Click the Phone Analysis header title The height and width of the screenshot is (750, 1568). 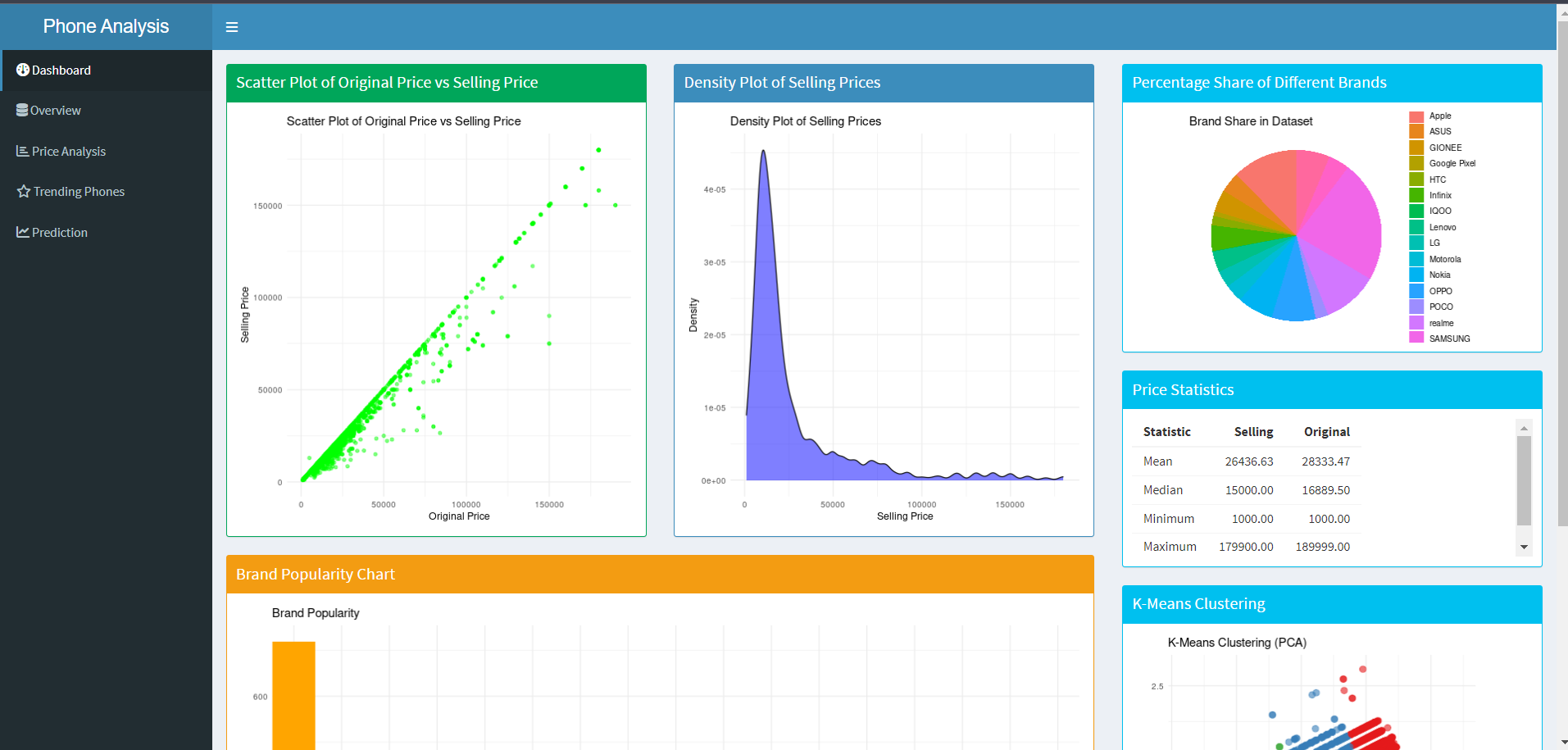tap(106, 26)
